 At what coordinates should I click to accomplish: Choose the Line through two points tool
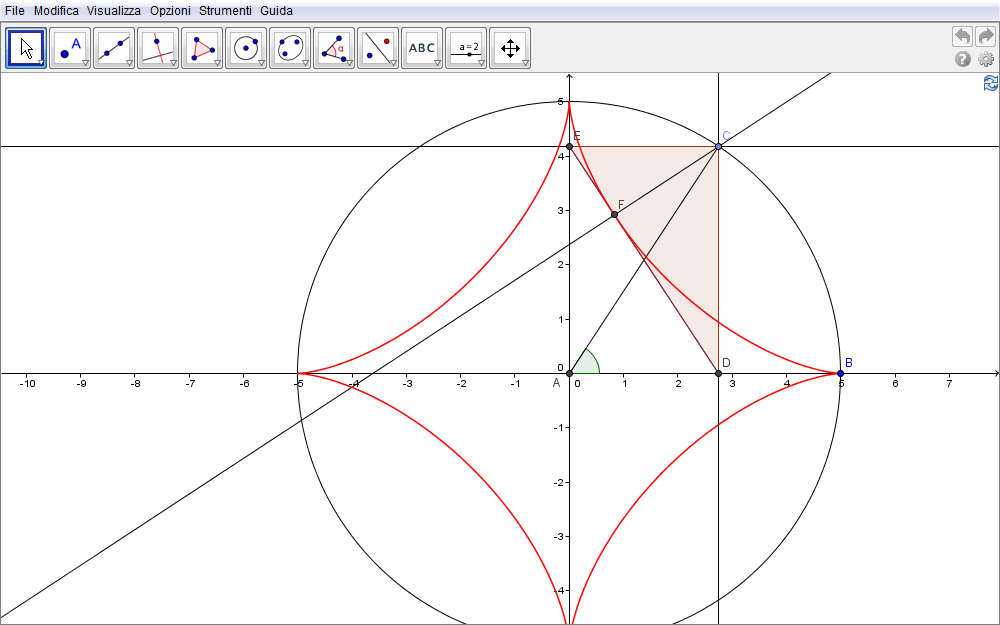[x=114, y=47]
